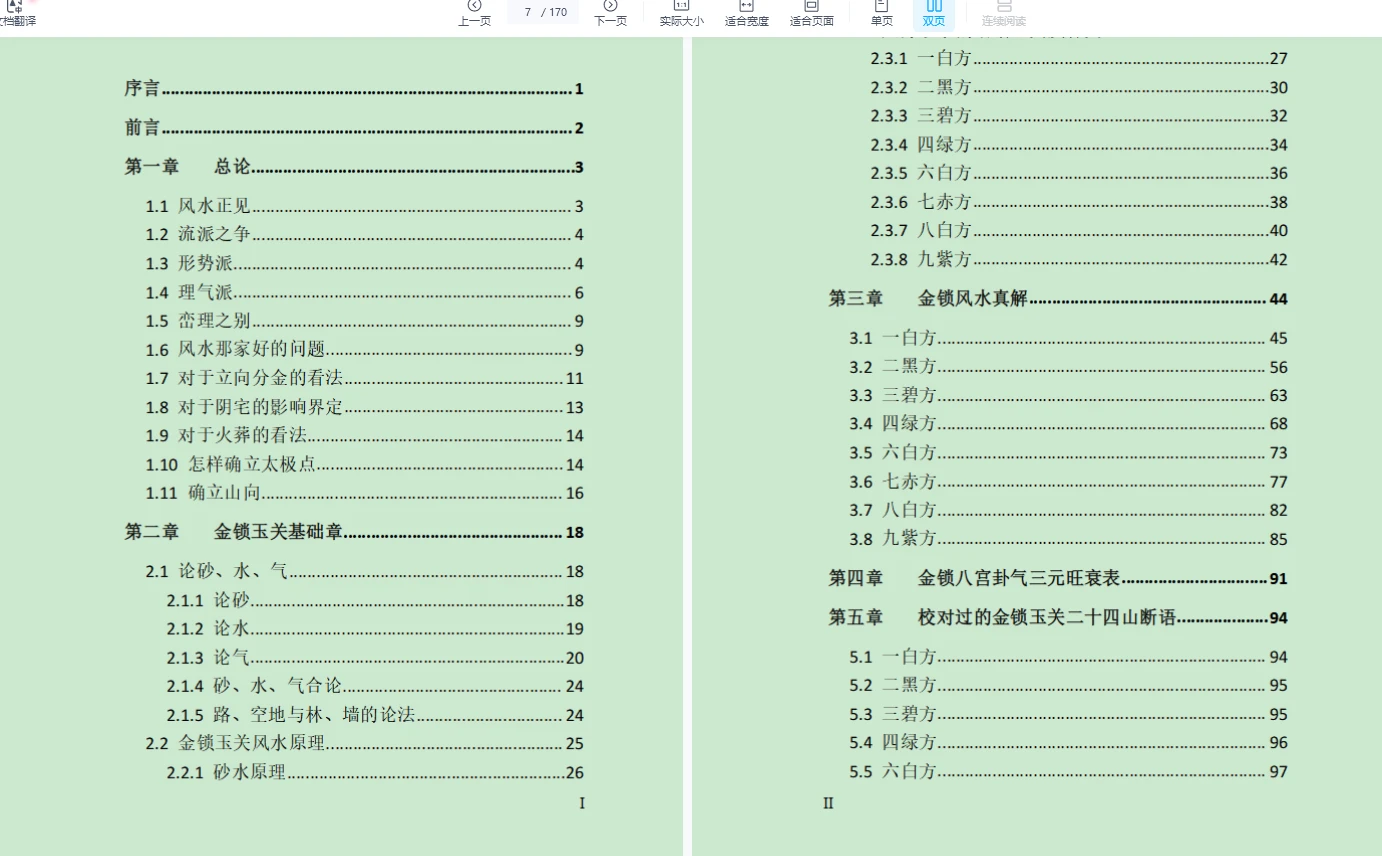The width and height of the screenshot is (1382, 856).
Task: Click the page number field showing 7
Action: coord(527,12)
